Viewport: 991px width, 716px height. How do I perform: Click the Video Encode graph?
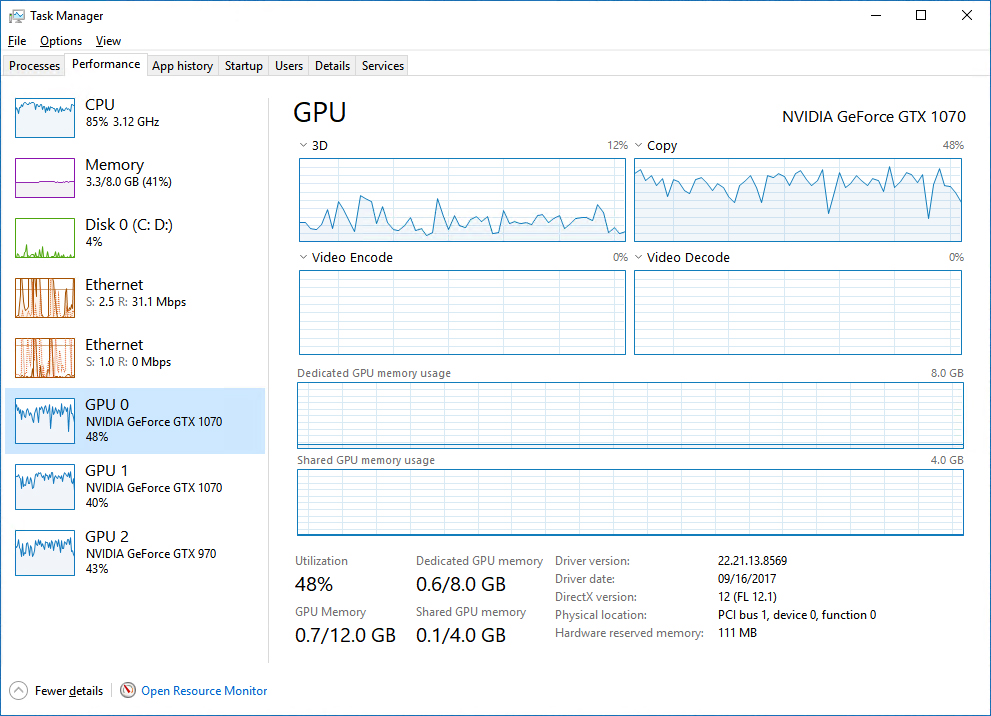tap(462, 312)
